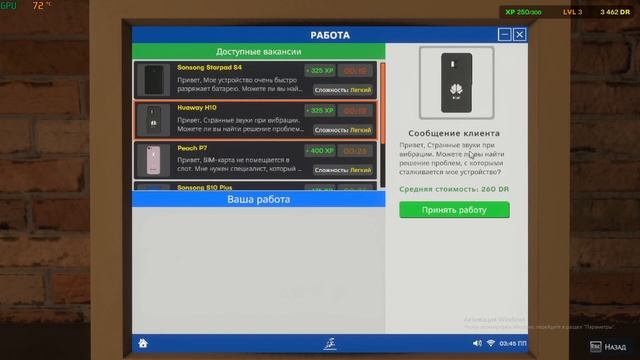The image size is (640, 360).
Task: Open the repair desk icon in bottom bar
Action: pos(330,344)
